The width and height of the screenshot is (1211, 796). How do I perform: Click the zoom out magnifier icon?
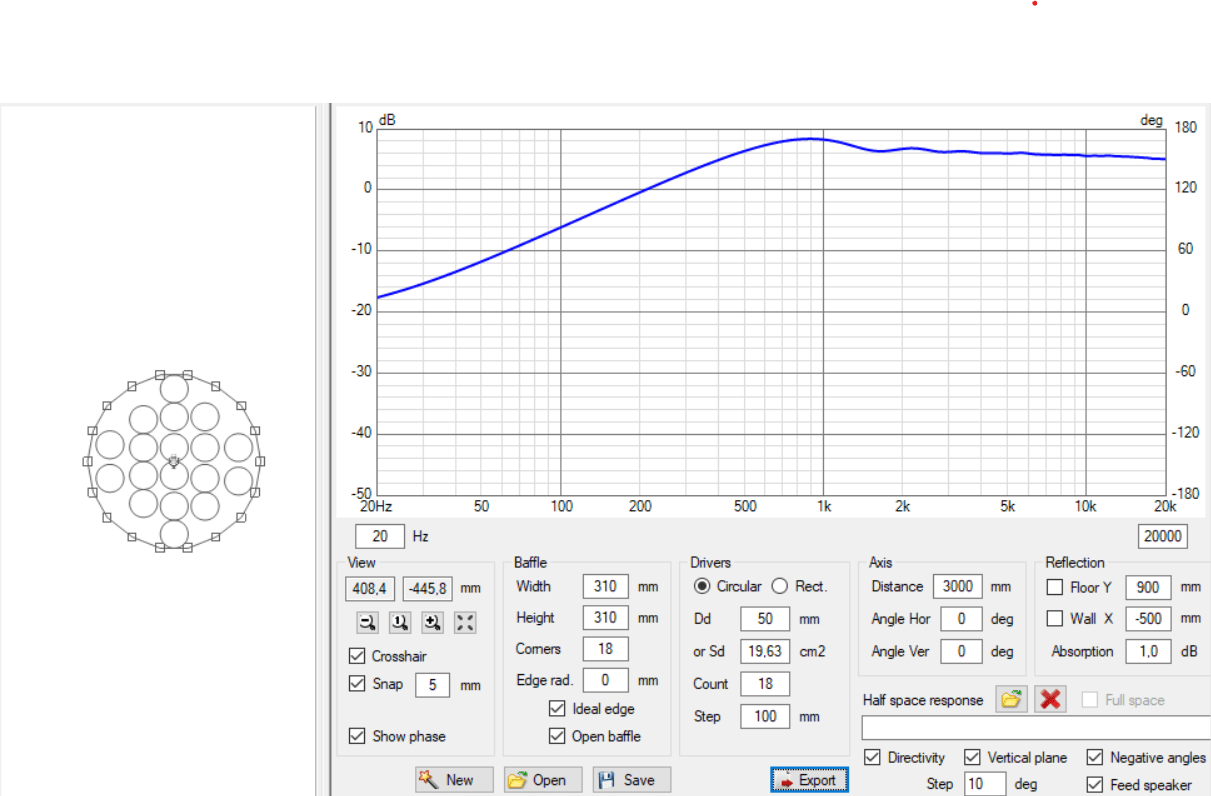(368, 623)
